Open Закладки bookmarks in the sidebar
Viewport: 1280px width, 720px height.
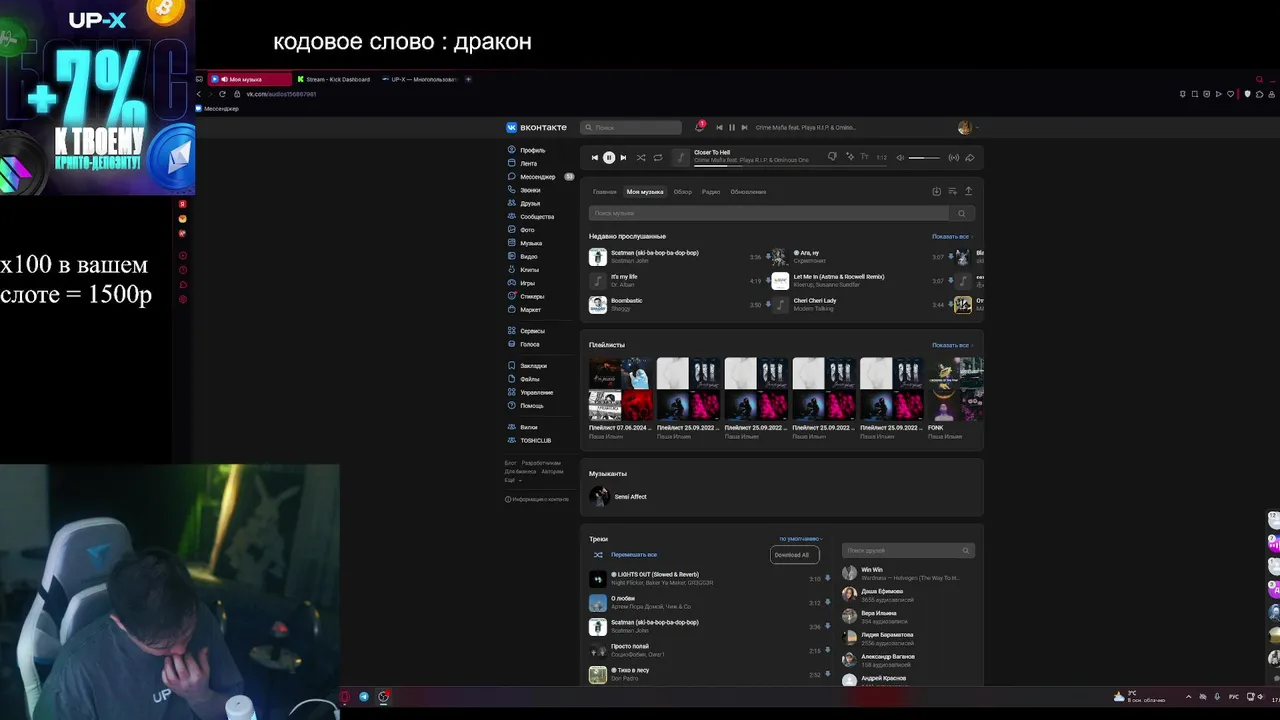tap(533, 366)
